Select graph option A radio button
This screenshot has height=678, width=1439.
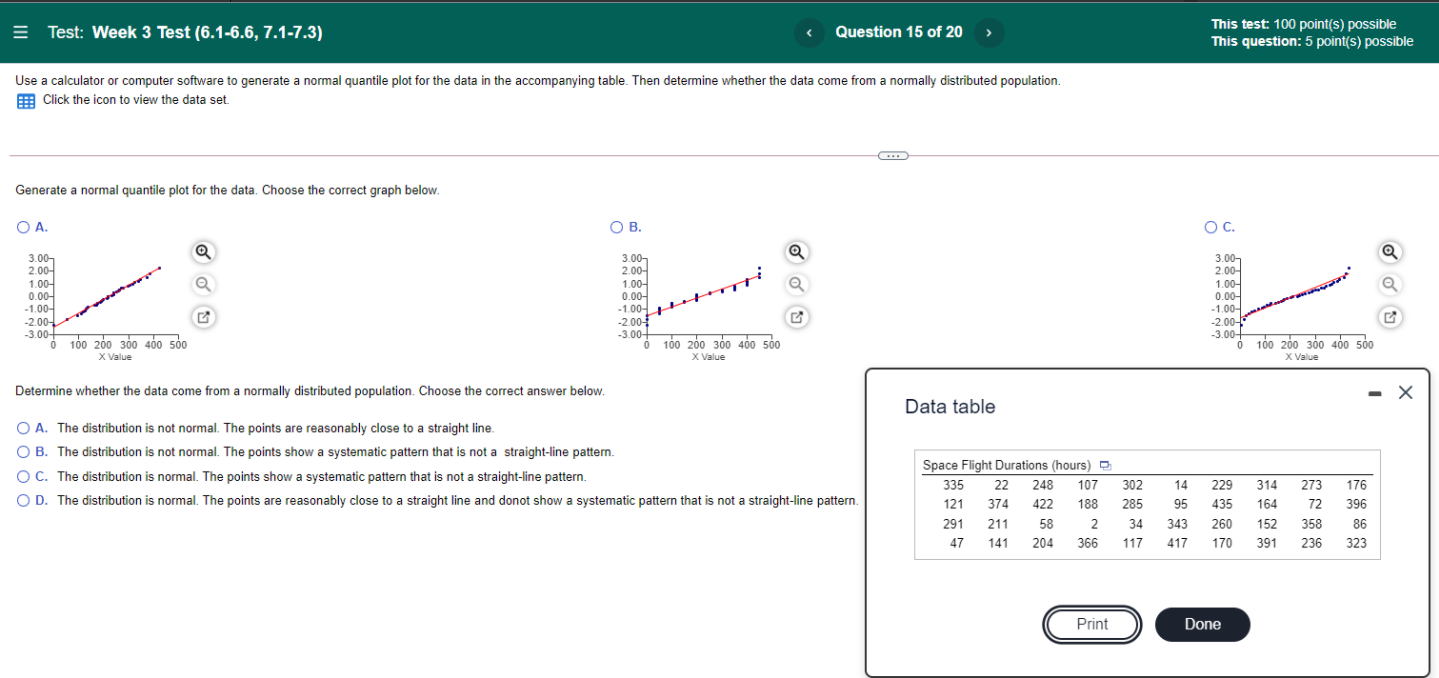pyautogui.click(x=22, y=227)
